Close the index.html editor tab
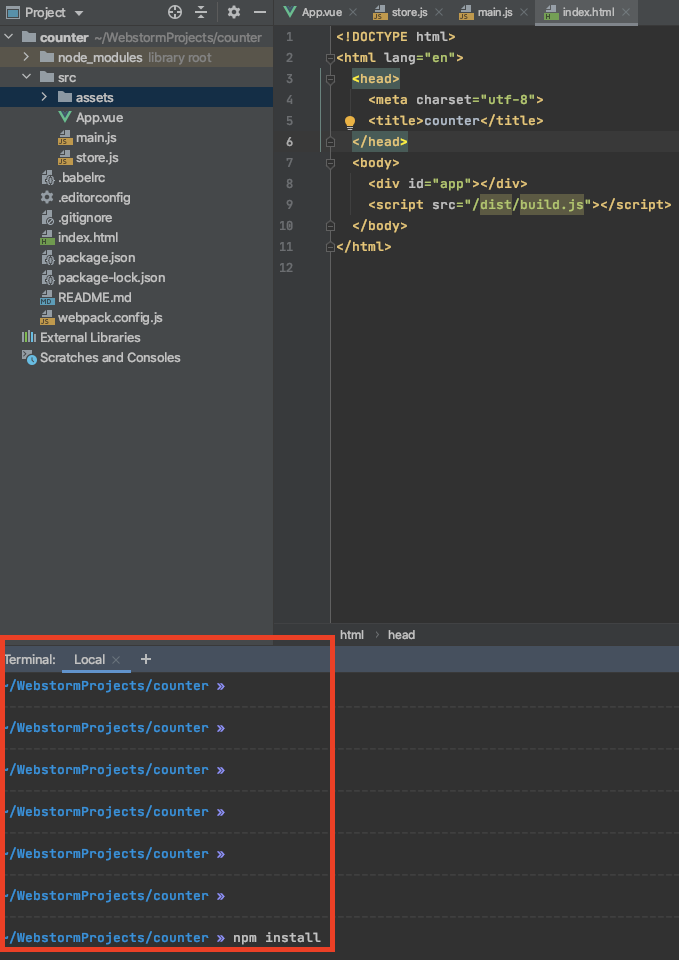Screen dimensions: 679x960 (x=626, y=12)
